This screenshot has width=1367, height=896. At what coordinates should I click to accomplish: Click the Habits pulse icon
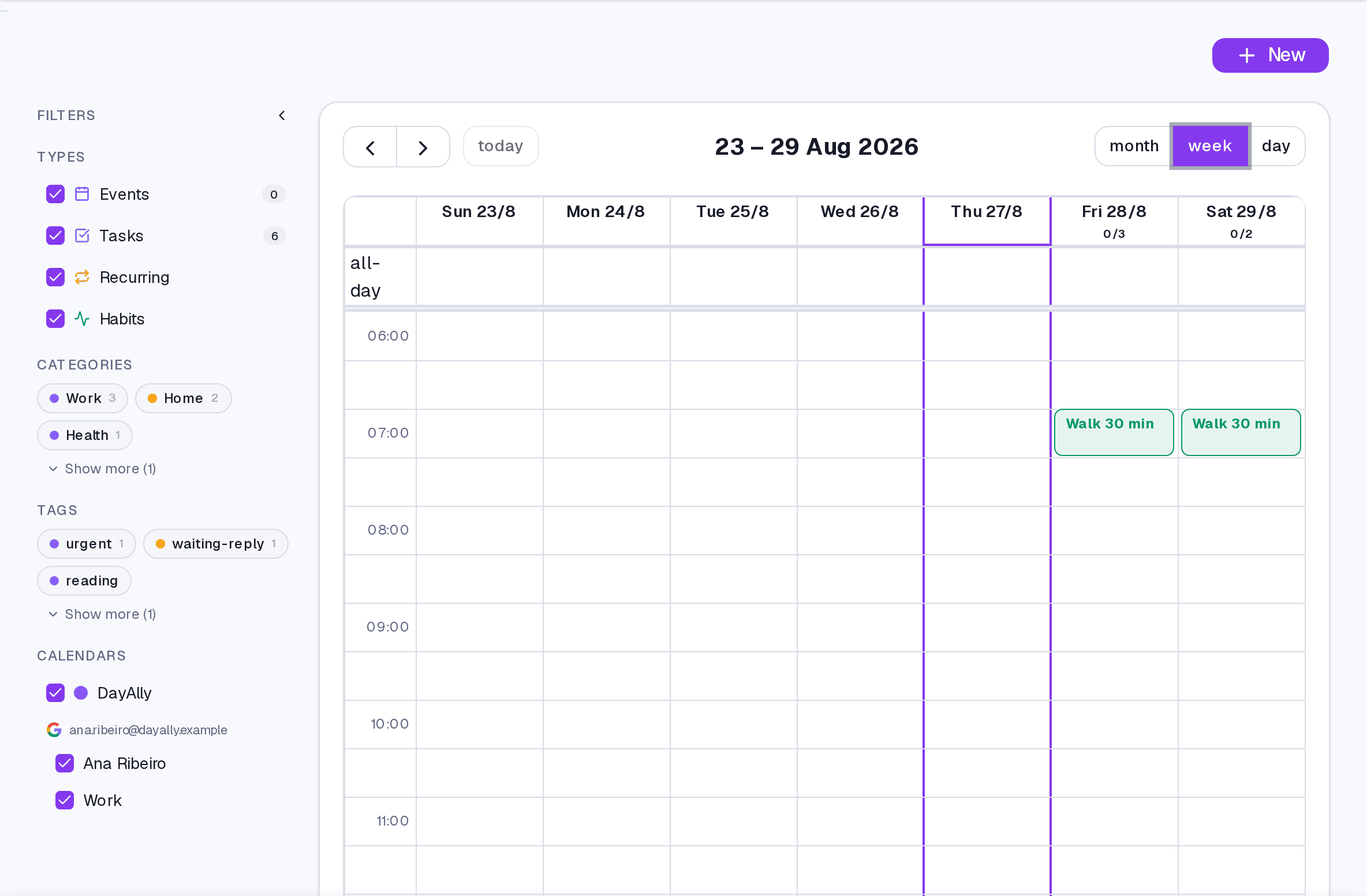click(x=82, y=319)
